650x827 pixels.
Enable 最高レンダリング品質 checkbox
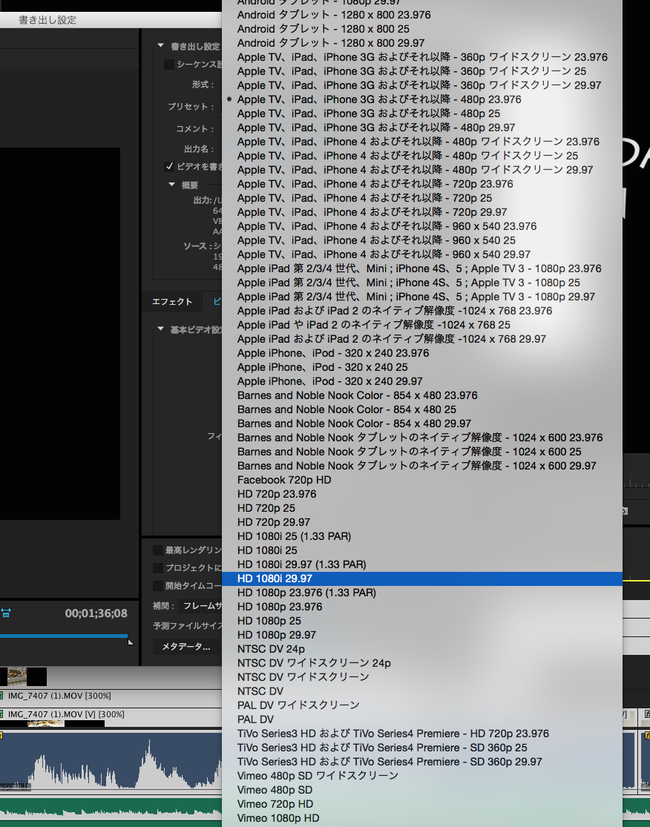(158, 551)
